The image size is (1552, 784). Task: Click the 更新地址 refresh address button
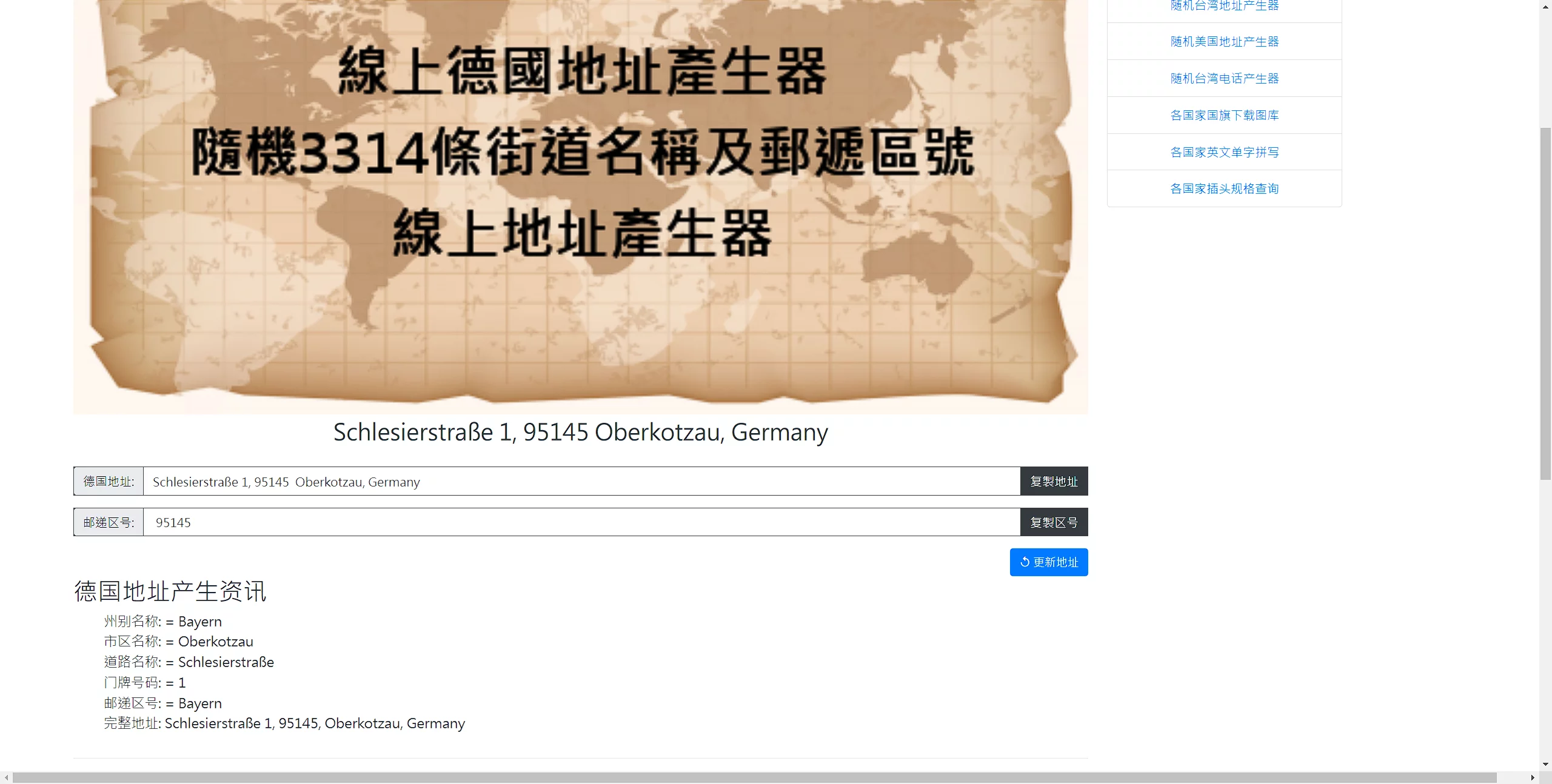1048,562
